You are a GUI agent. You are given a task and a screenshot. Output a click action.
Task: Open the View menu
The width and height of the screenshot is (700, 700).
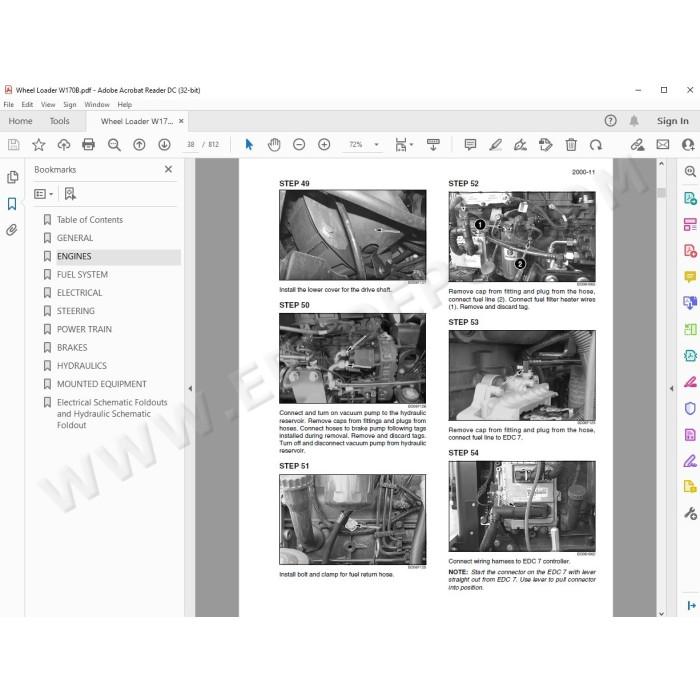point(48,104)
